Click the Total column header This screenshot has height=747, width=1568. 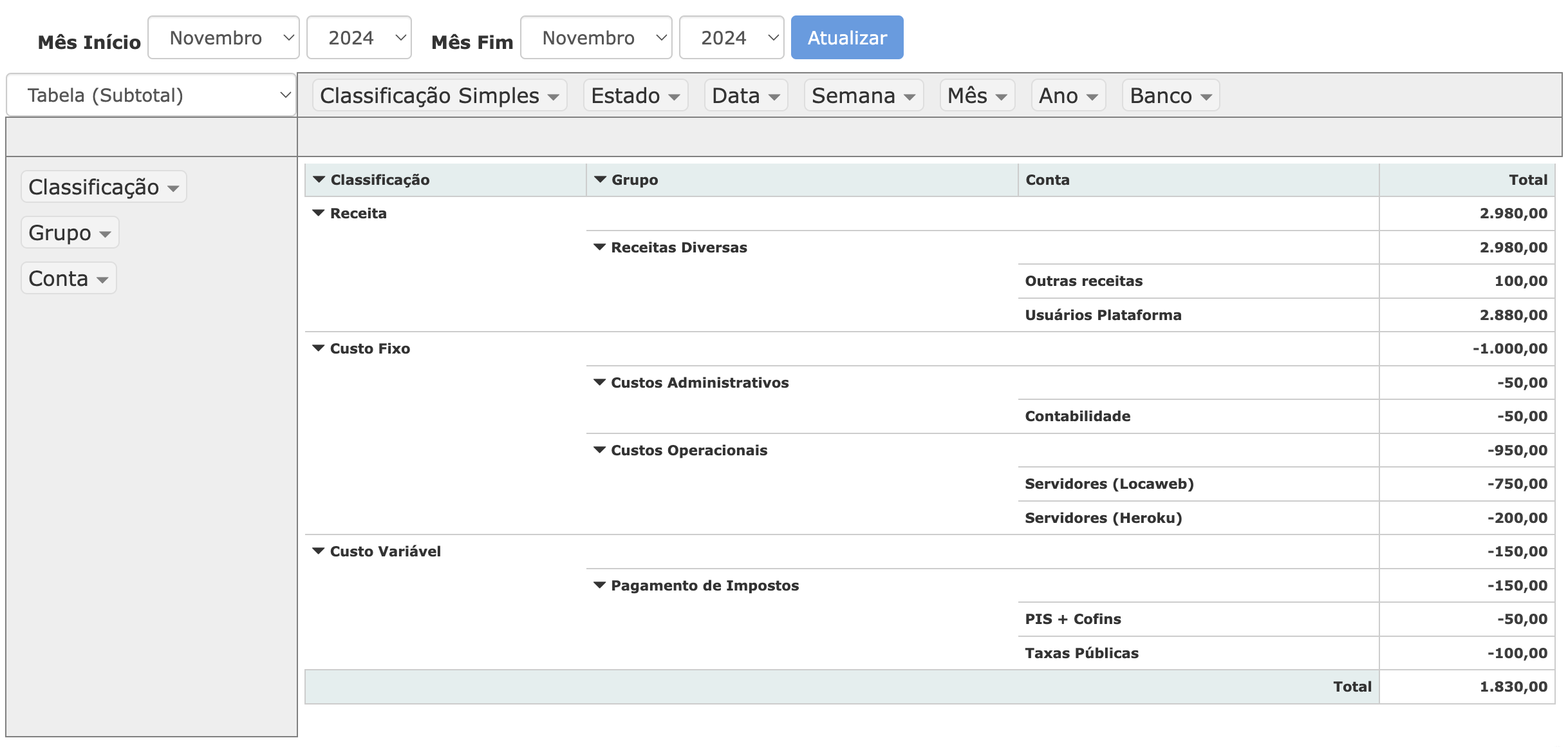(1527, 180)
